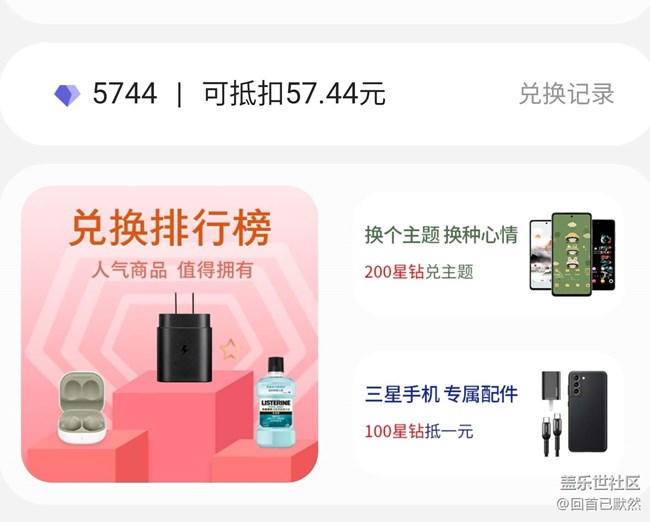Open 换个主题 换种心情 theme card

click(488, 254)
